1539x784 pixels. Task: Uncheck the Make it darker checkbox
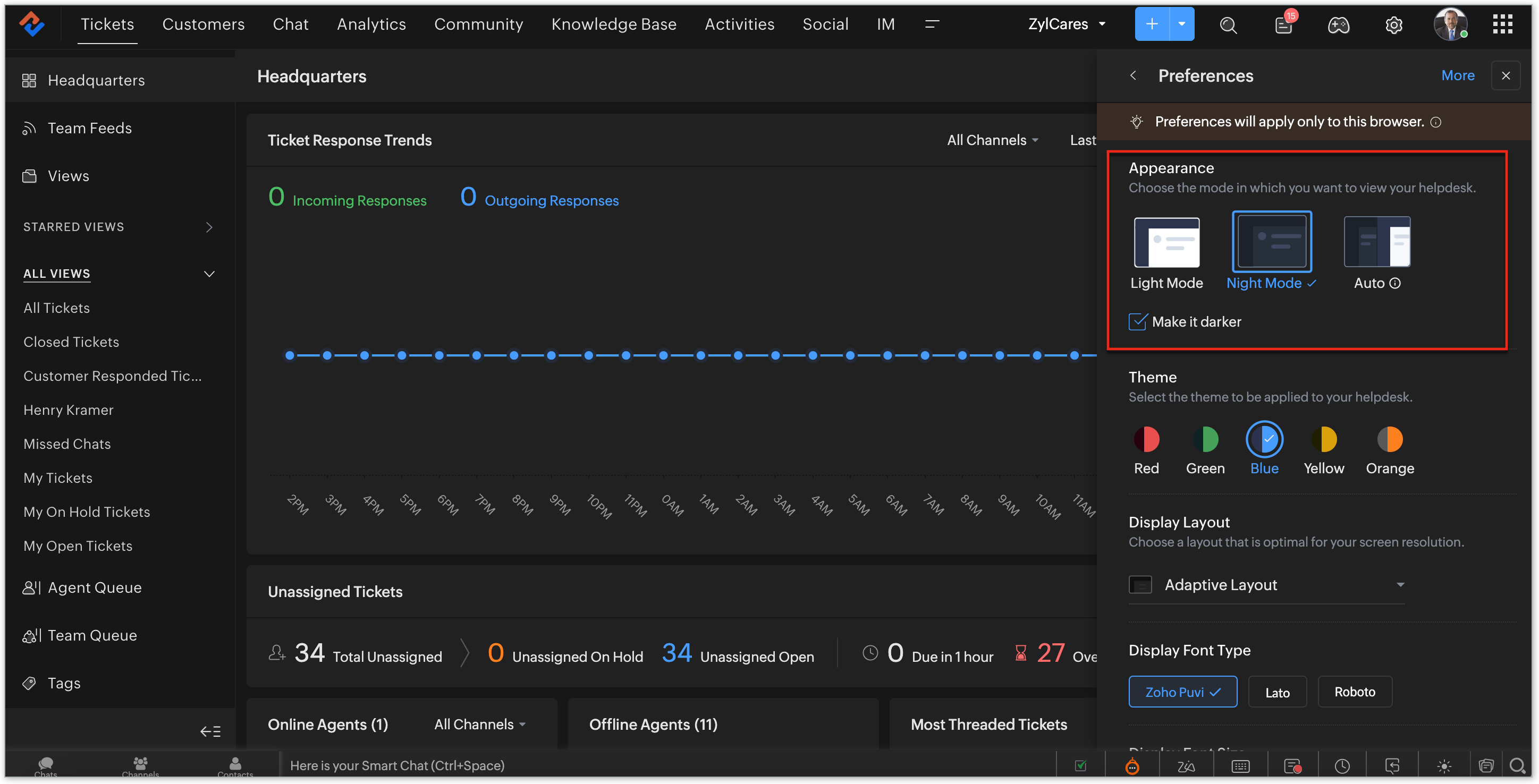[x=1138, y=322]
